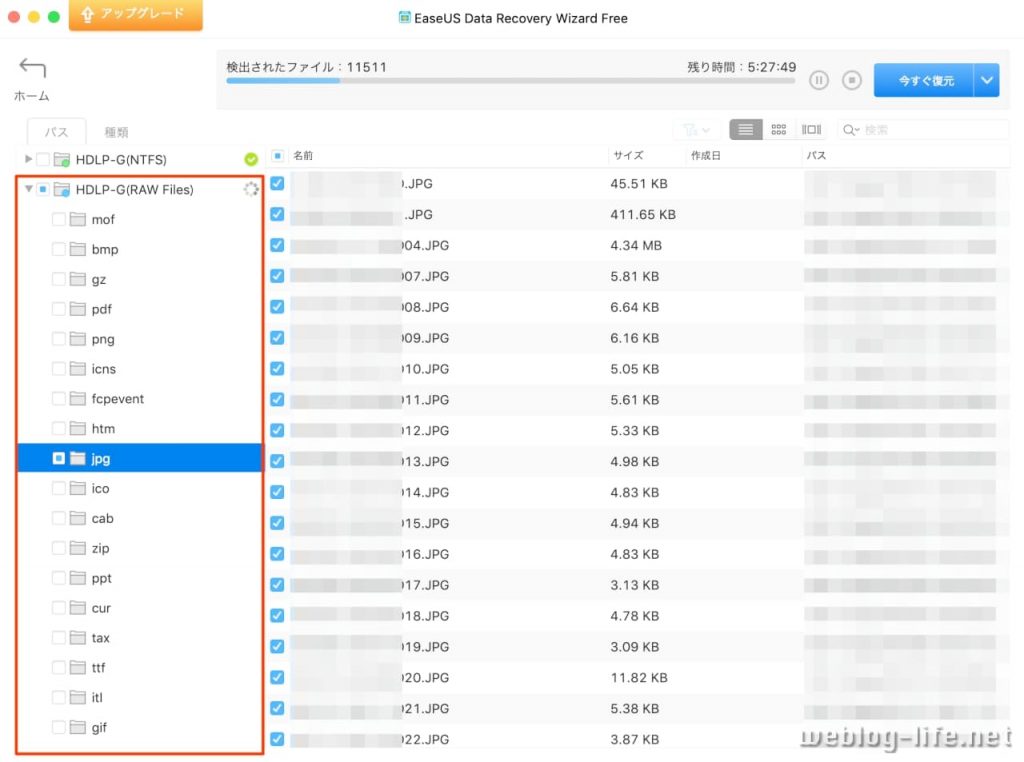Image resolution: width=1024 pixels, height=762 pixels.
Task: Select the 11.82 KB size cell
Action: click(x=639, y=678)
